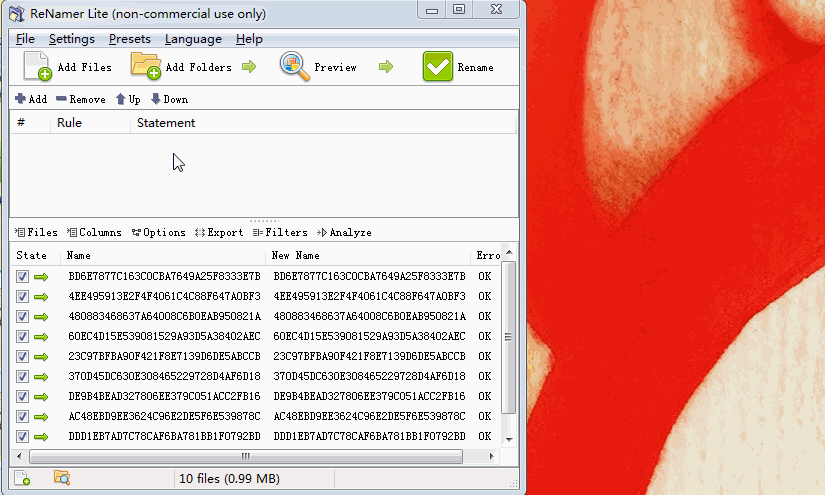Add a new rule with Add
Screen dimensions: 825x495
tap(31, 99)
